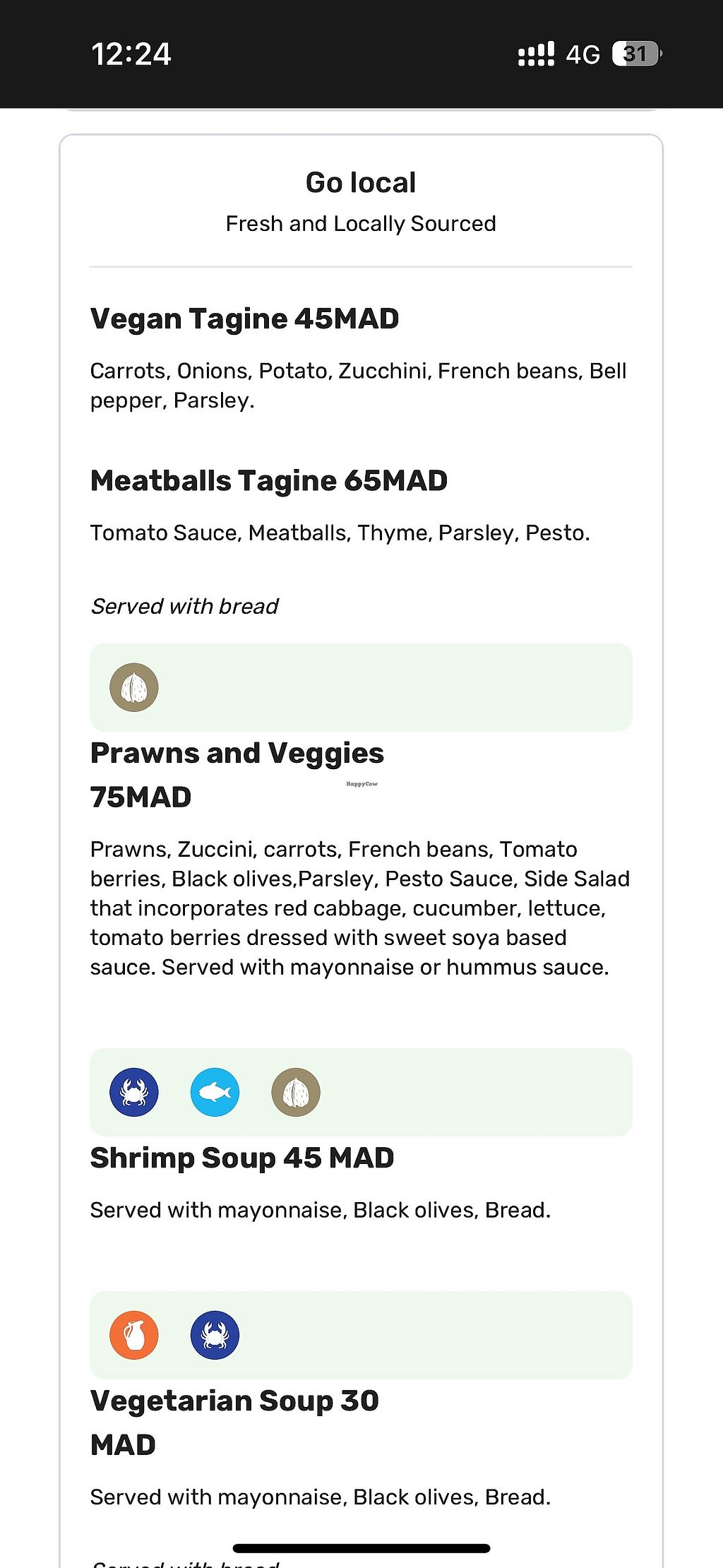The height and width of the screenshot is (1568, 723).
Task: Tap the battery indicator in the status bar
Action: pyautogui.click(x=636, y=54)
